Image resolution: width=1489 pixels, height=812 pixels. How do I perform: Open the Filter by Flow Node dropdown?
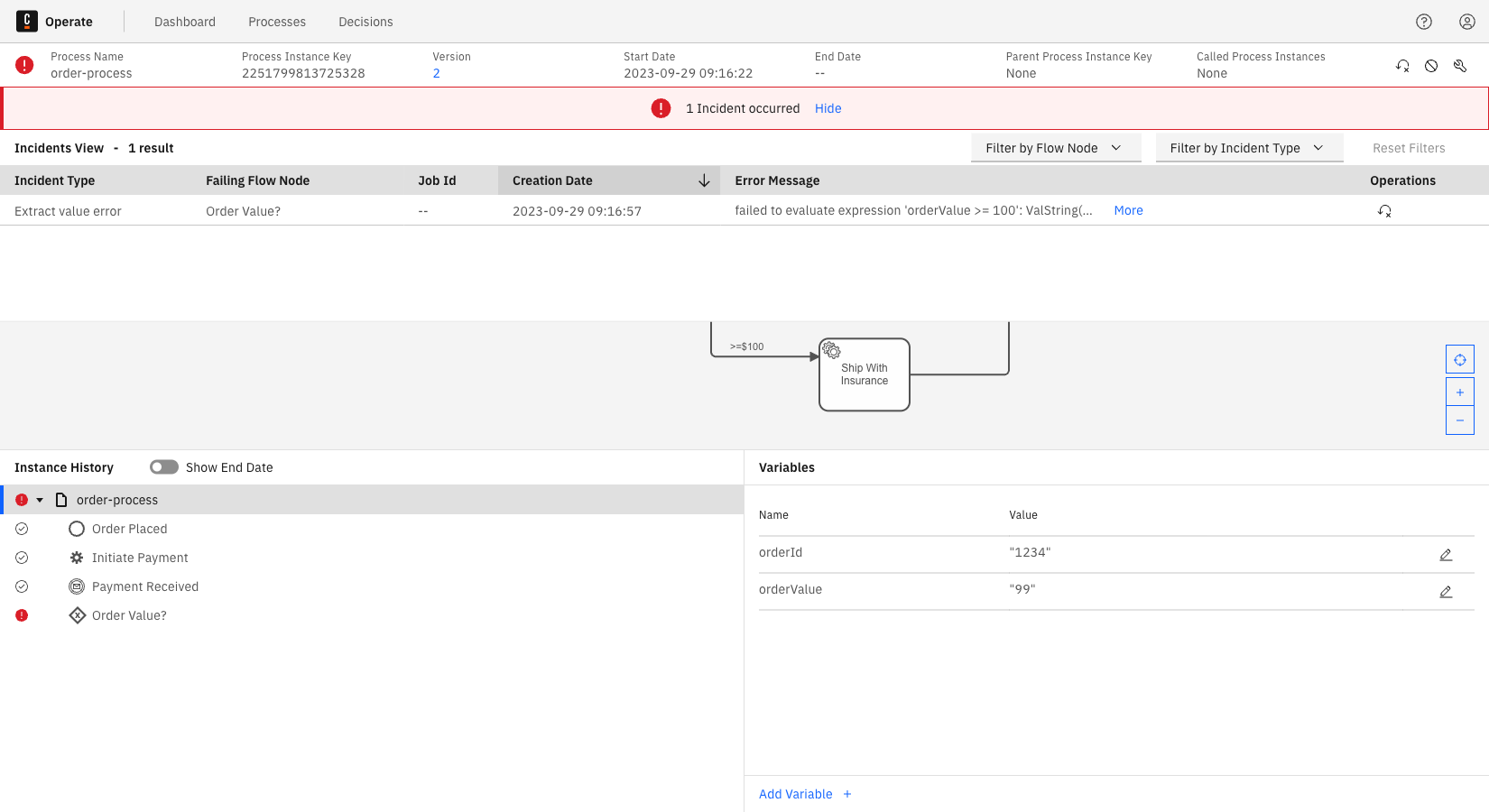1056,147
